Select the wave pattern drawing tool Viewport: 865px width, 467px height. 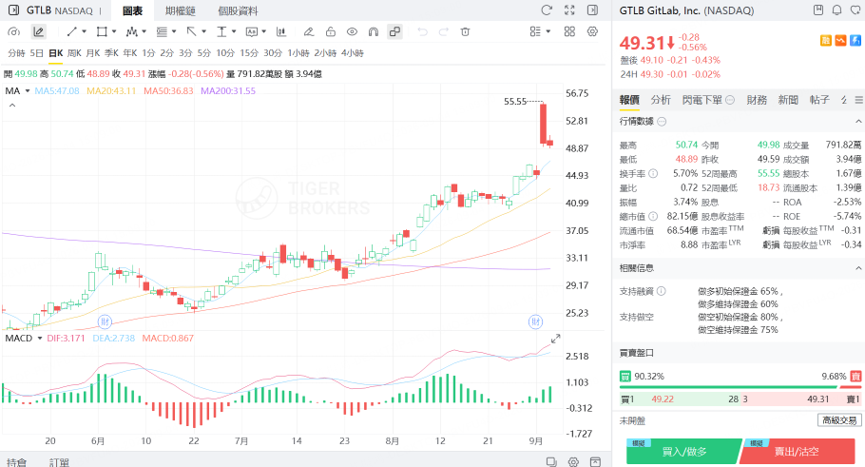coord(131,32)
